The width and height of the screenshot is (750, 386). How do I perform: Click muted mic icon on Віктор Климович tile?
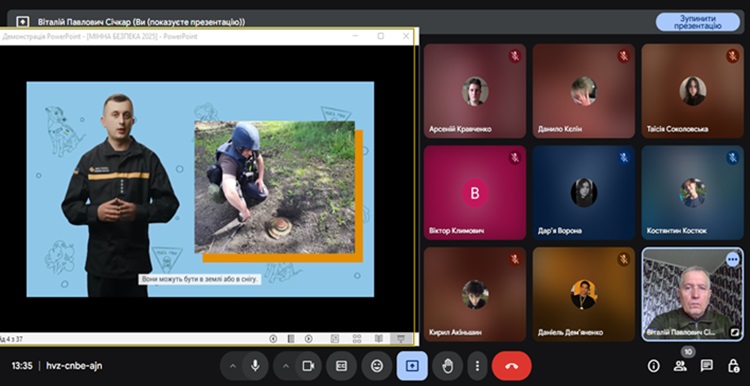515,157
